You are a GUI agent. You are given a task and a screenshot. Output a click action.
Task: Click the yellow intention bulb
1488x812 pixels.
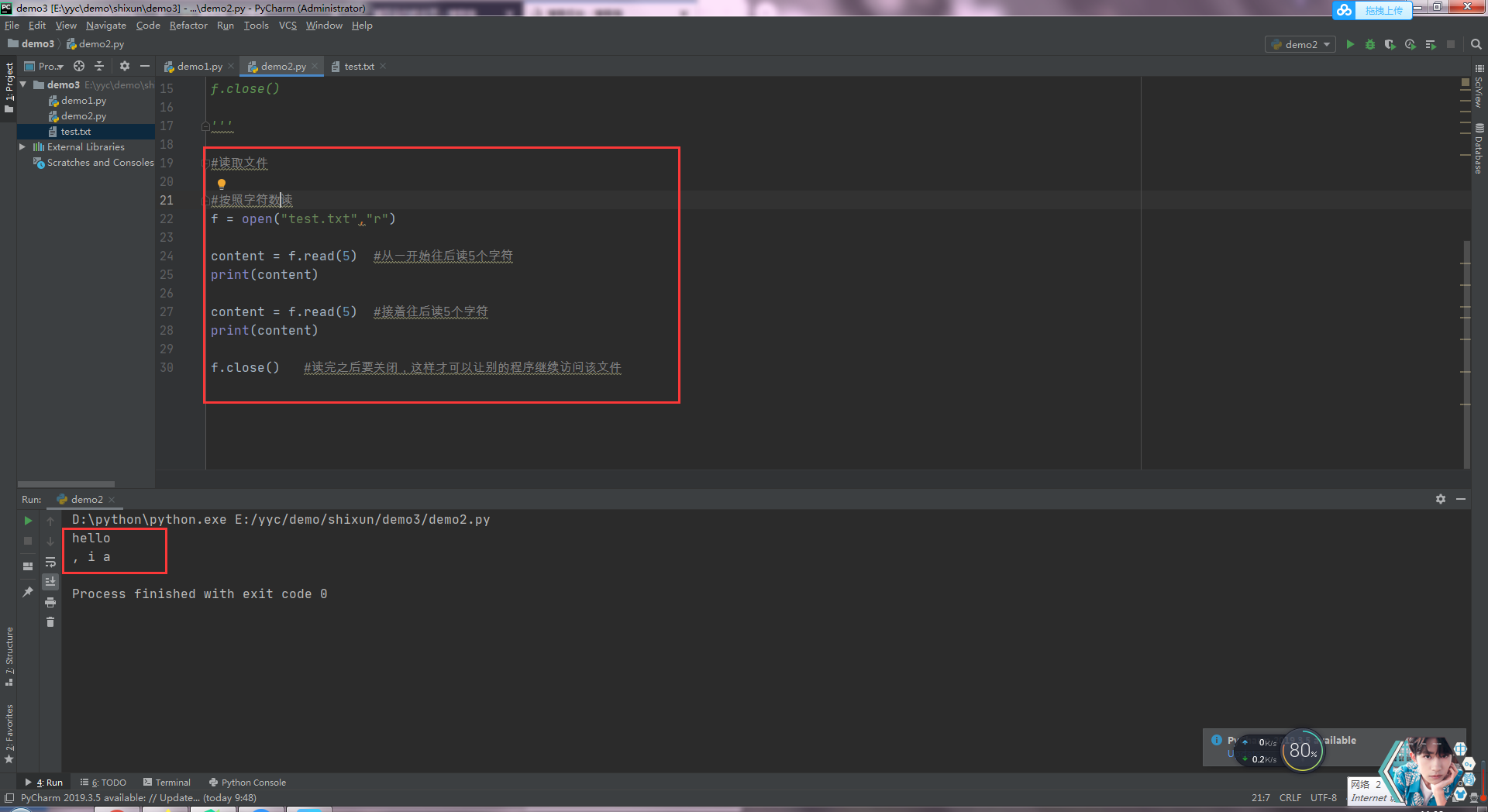coord(222,184)
